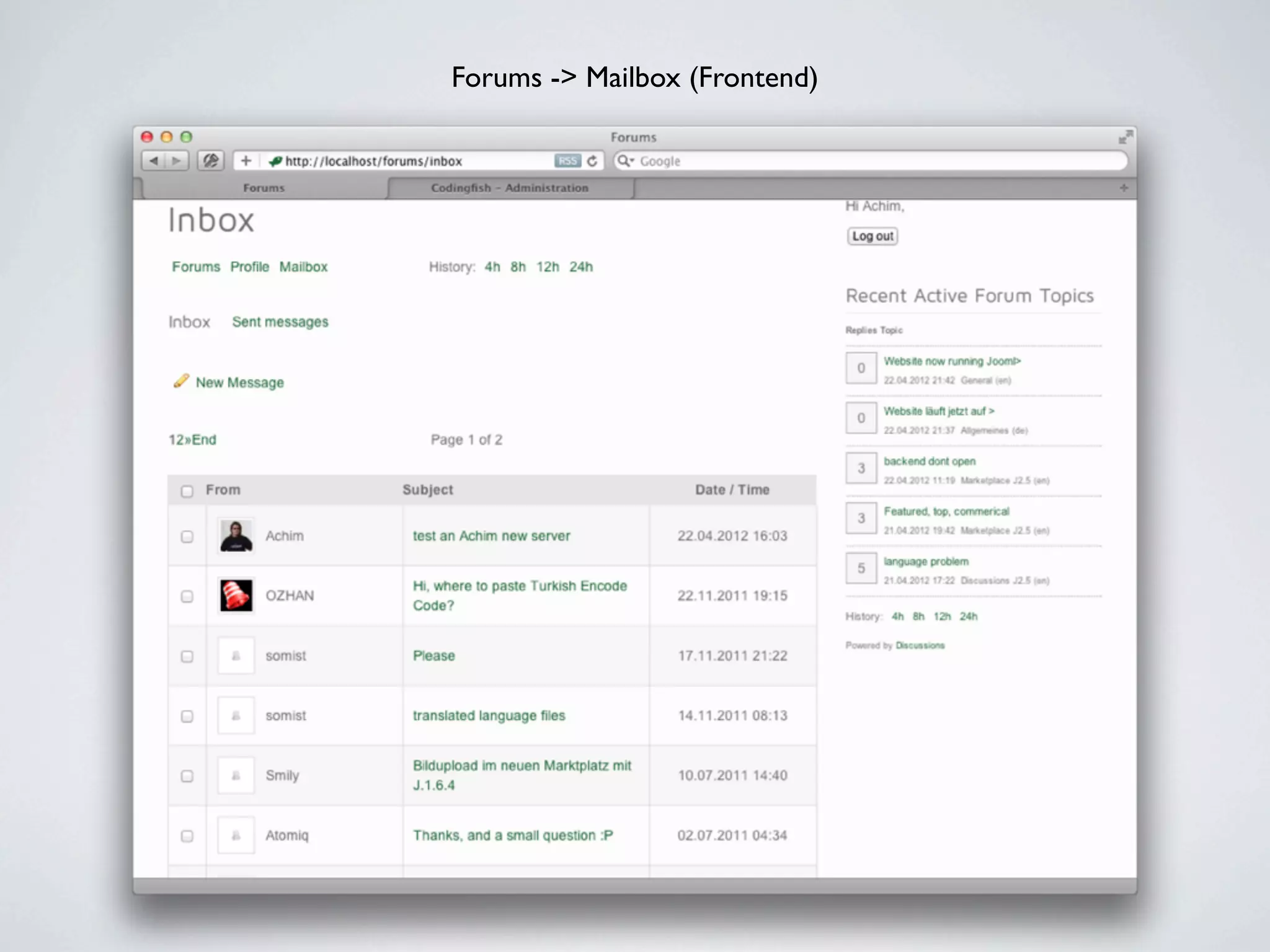Check the OZHAN message checkbox

pyautogui.click(x=187, y=596)
